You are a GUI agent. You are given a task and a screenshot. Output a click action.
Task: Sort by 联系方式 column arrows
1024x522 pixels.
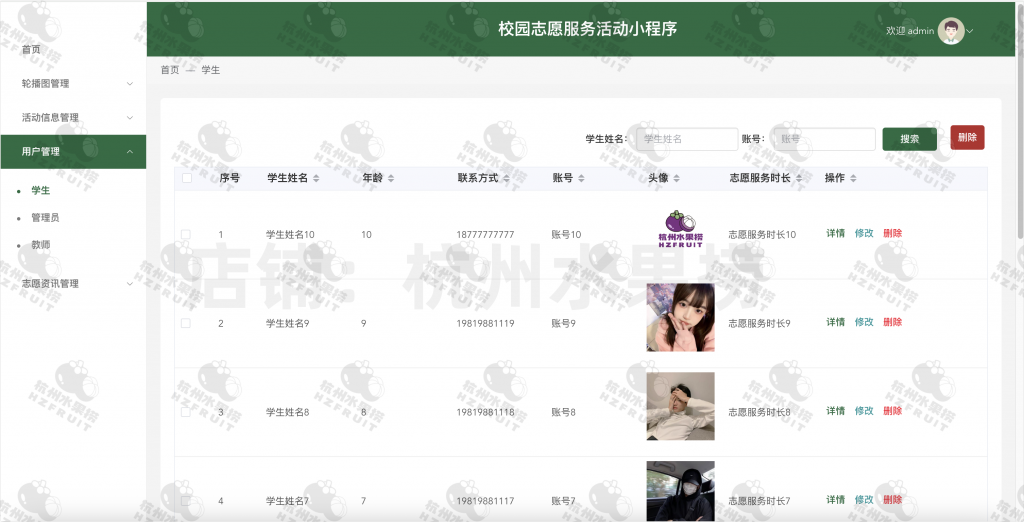click(506, 178)
